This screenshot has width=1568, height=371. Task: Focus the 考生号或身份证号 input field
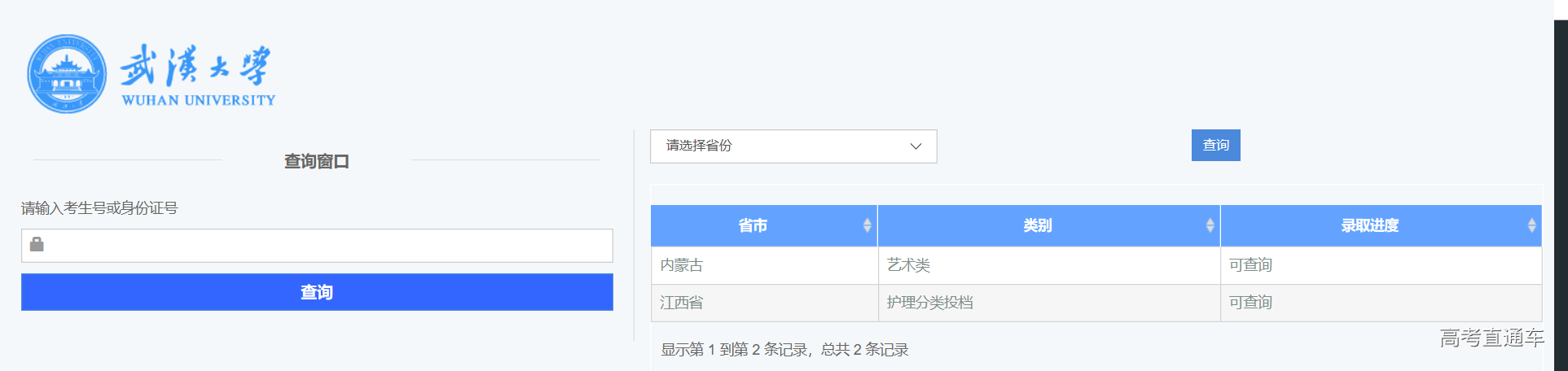click(x=317, y=246)
